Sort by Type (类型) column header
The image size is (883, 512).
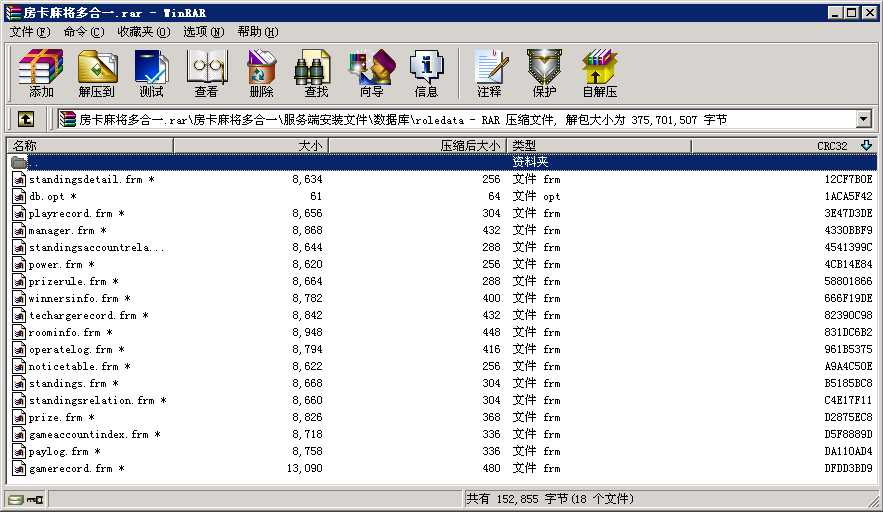[x=599, y=146]
